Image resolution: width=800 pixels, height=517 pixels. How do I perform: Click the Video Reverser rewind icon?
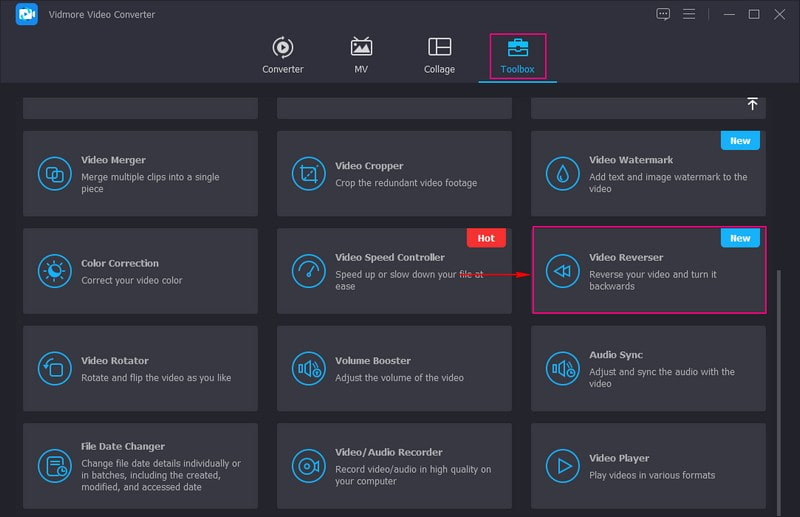coord(563,271)
